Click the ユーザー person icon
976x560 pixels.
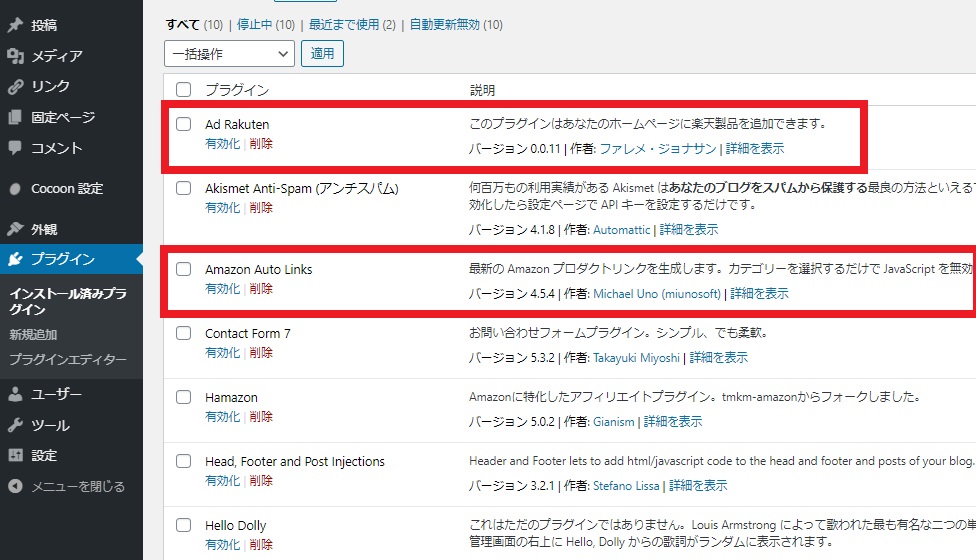[x=16, y=394]
